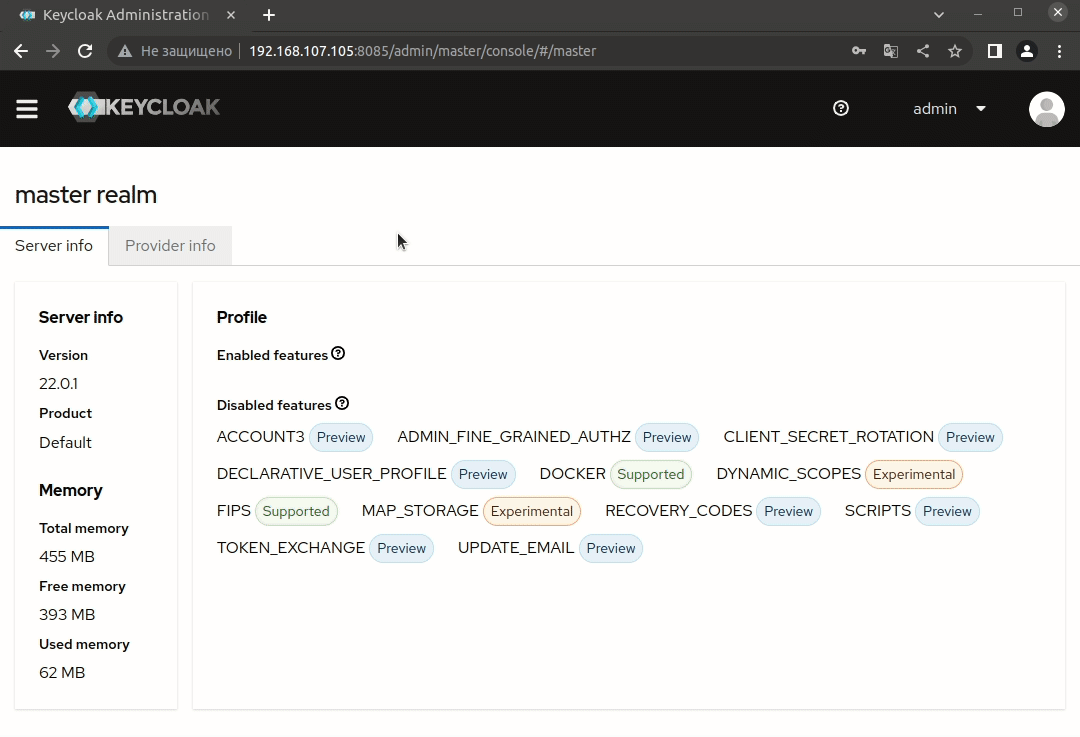Maximize the browser window
The height and width of the screenshot is (737, 1080).
coord(1018,12)
